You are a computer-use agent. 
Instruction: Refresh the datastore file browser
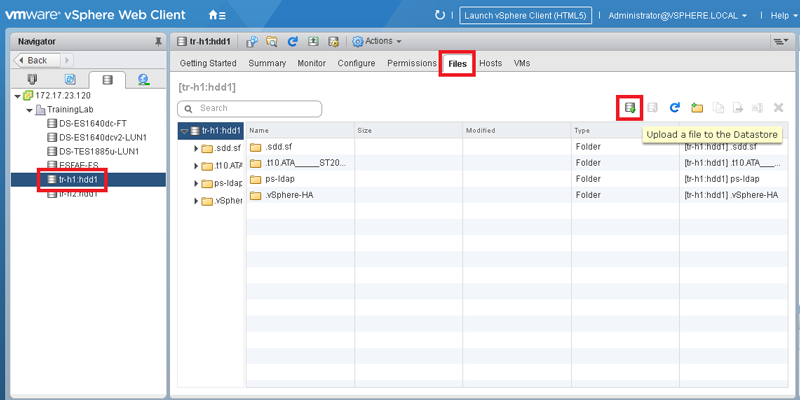pyautogui.click(x=674, y=108)
